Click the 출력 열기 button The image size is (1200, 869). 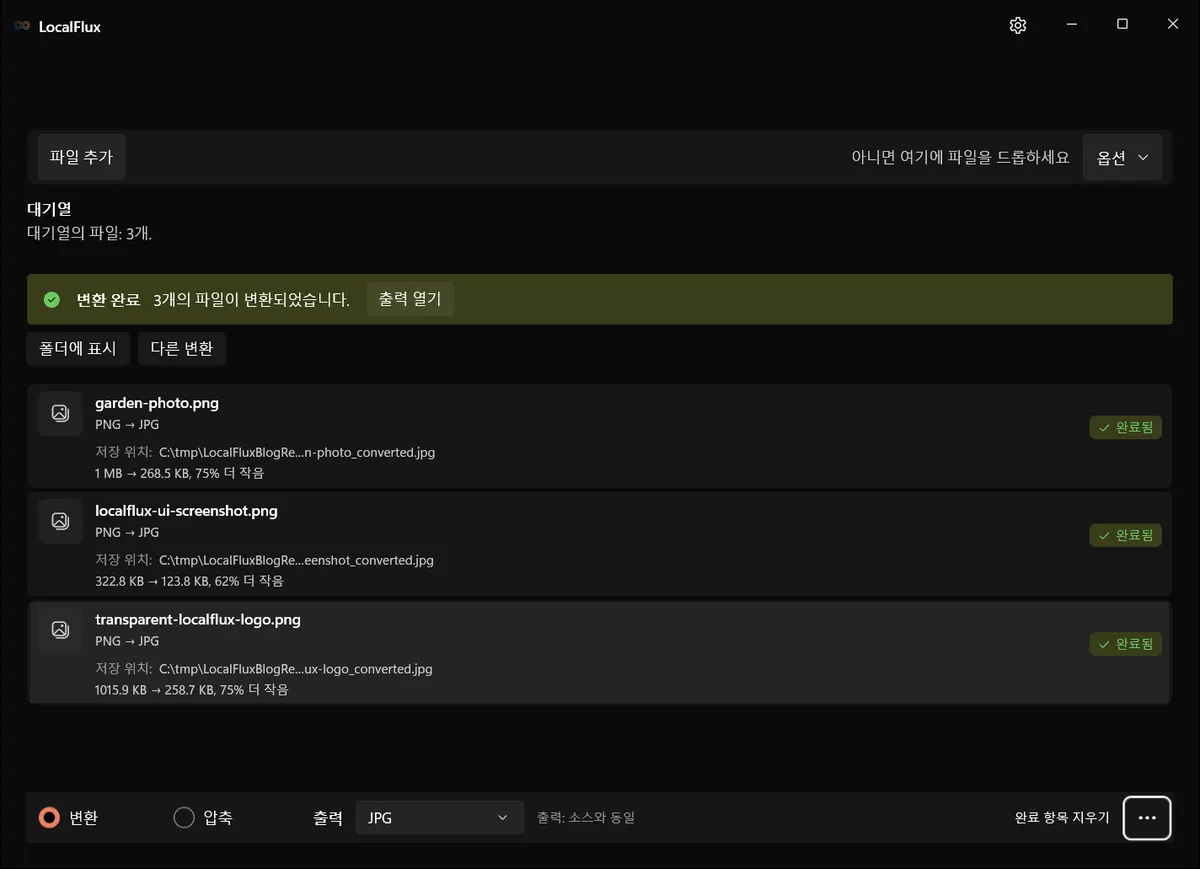point(410,299)
